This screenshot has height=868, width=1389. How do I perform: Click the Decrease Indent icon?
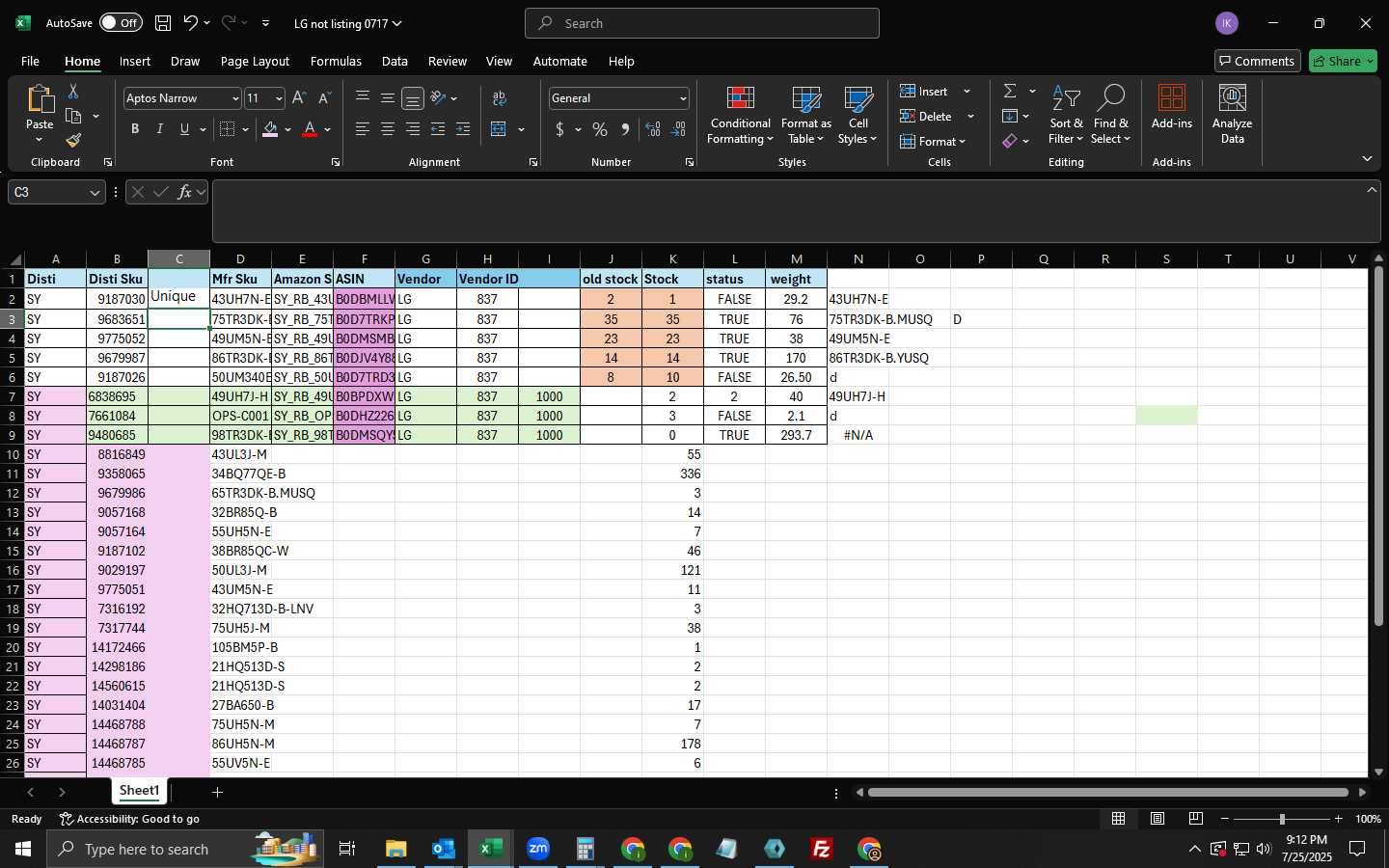pos(438,129)
